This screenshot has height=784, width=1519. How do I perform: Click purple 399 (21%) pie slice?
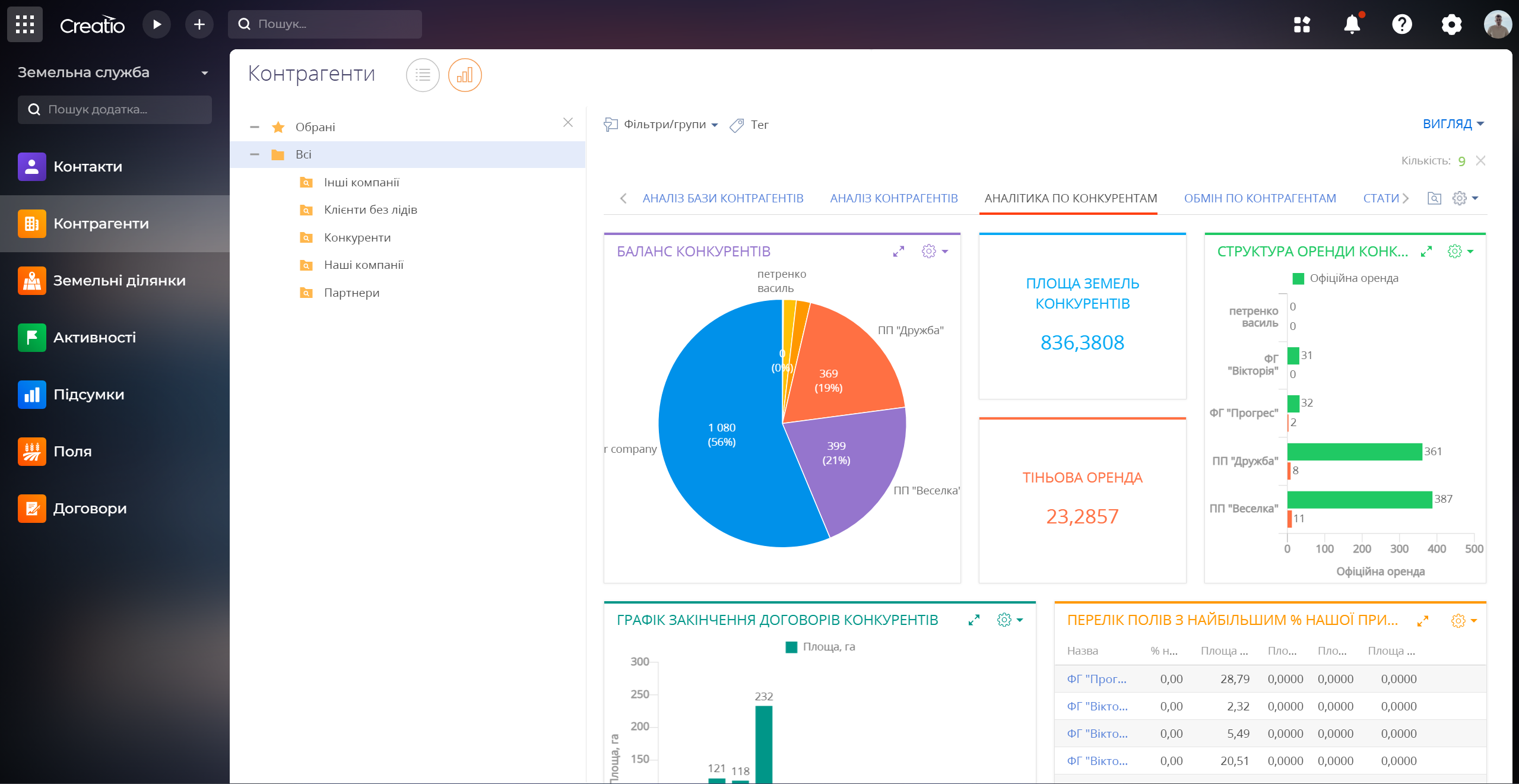point(836,453)
